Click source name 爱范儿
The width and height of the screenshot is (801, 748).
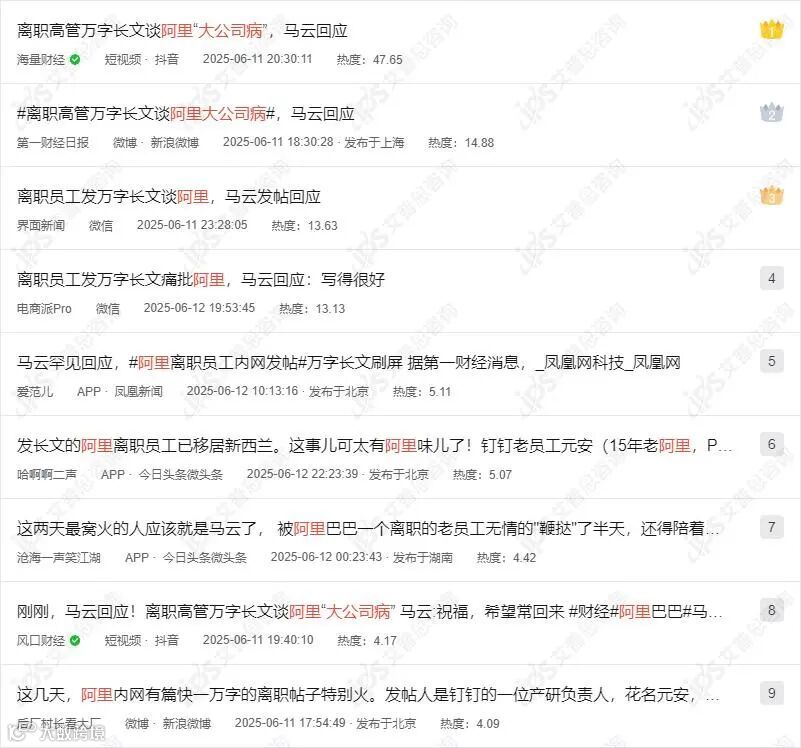click(x=35, y=391)
